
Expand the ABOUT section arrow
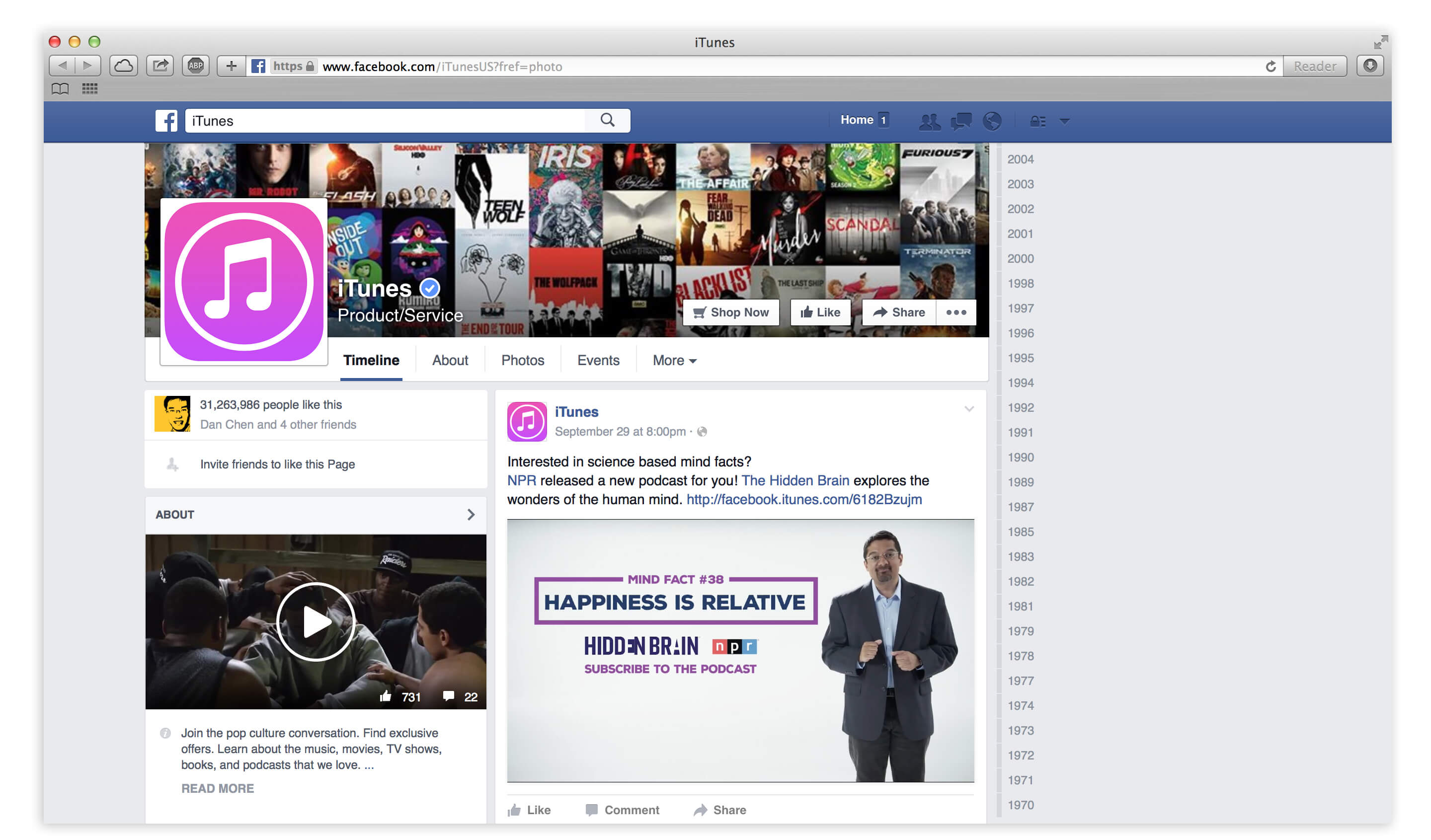pyautogui.click(x=471, y=515)
